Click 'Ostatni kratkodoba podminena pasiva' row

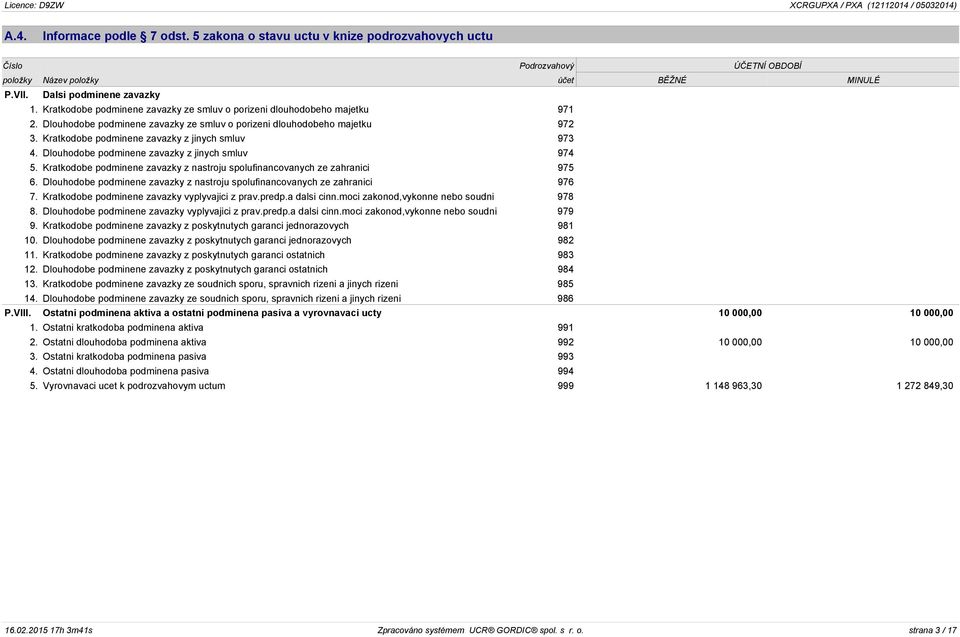click(480, 356)
